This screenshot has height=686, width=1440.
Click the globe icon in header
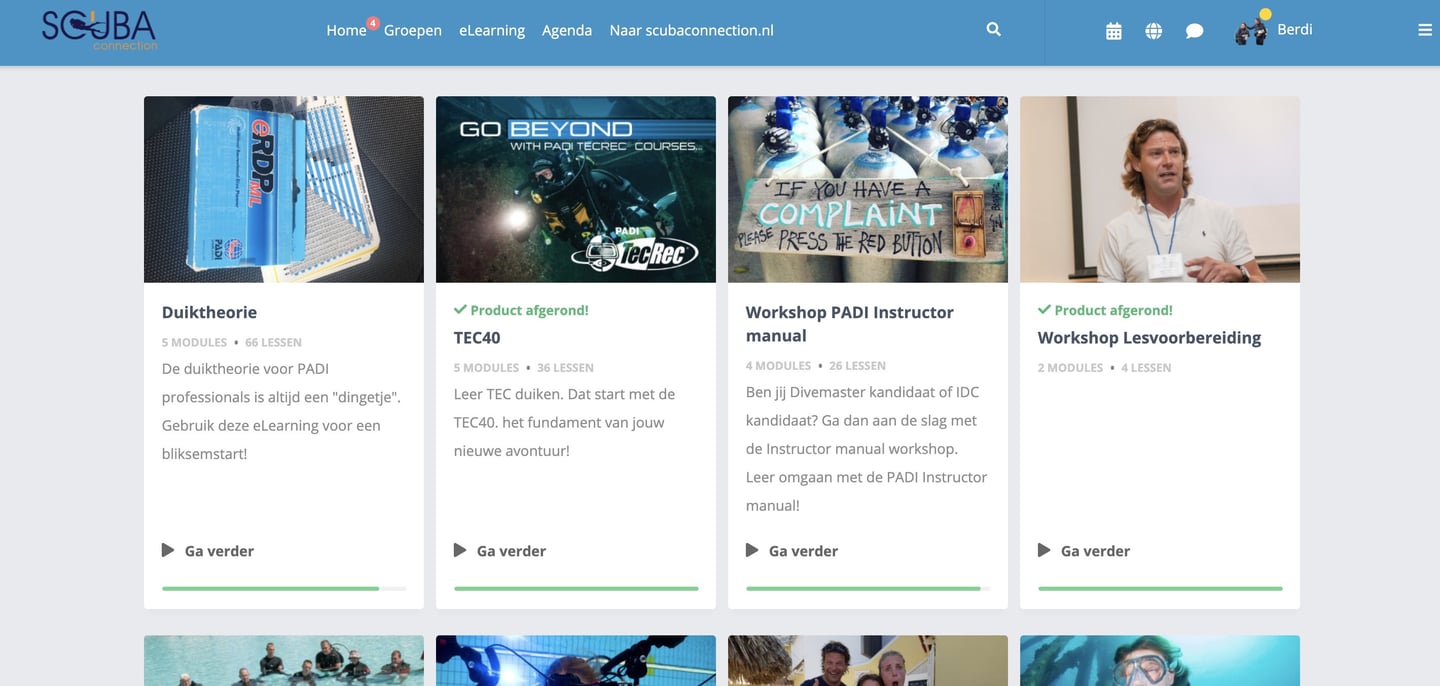coord(1154,31)
